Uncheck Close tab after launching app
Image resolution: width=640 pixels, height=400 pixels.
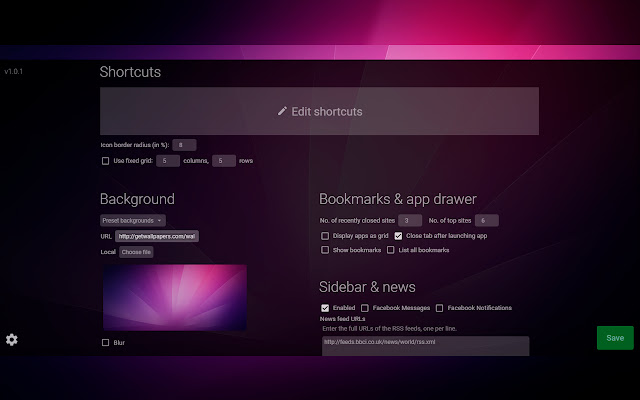click(398, 236)
